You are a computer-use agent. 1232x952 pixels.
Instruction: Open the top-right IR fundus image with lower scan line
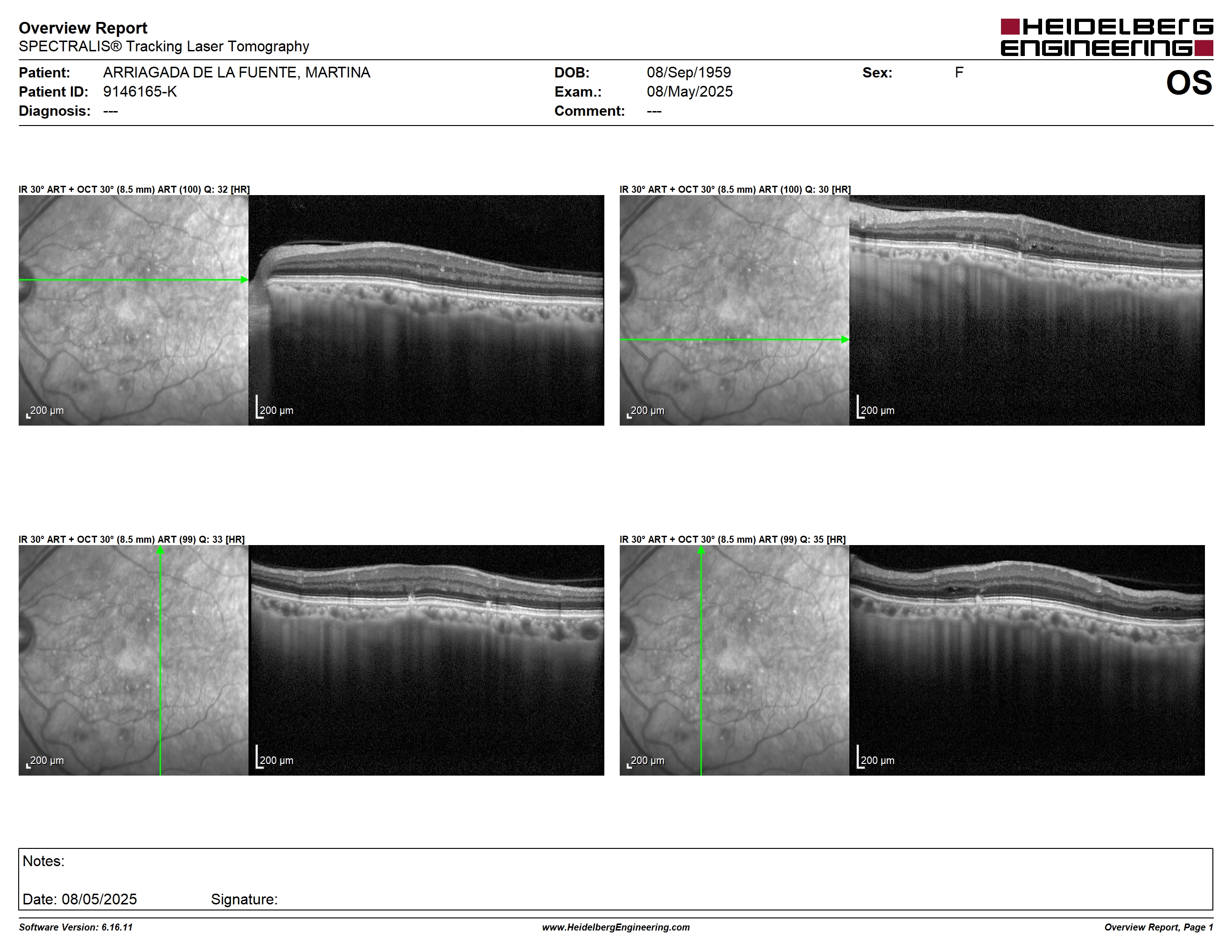[735, 310]
